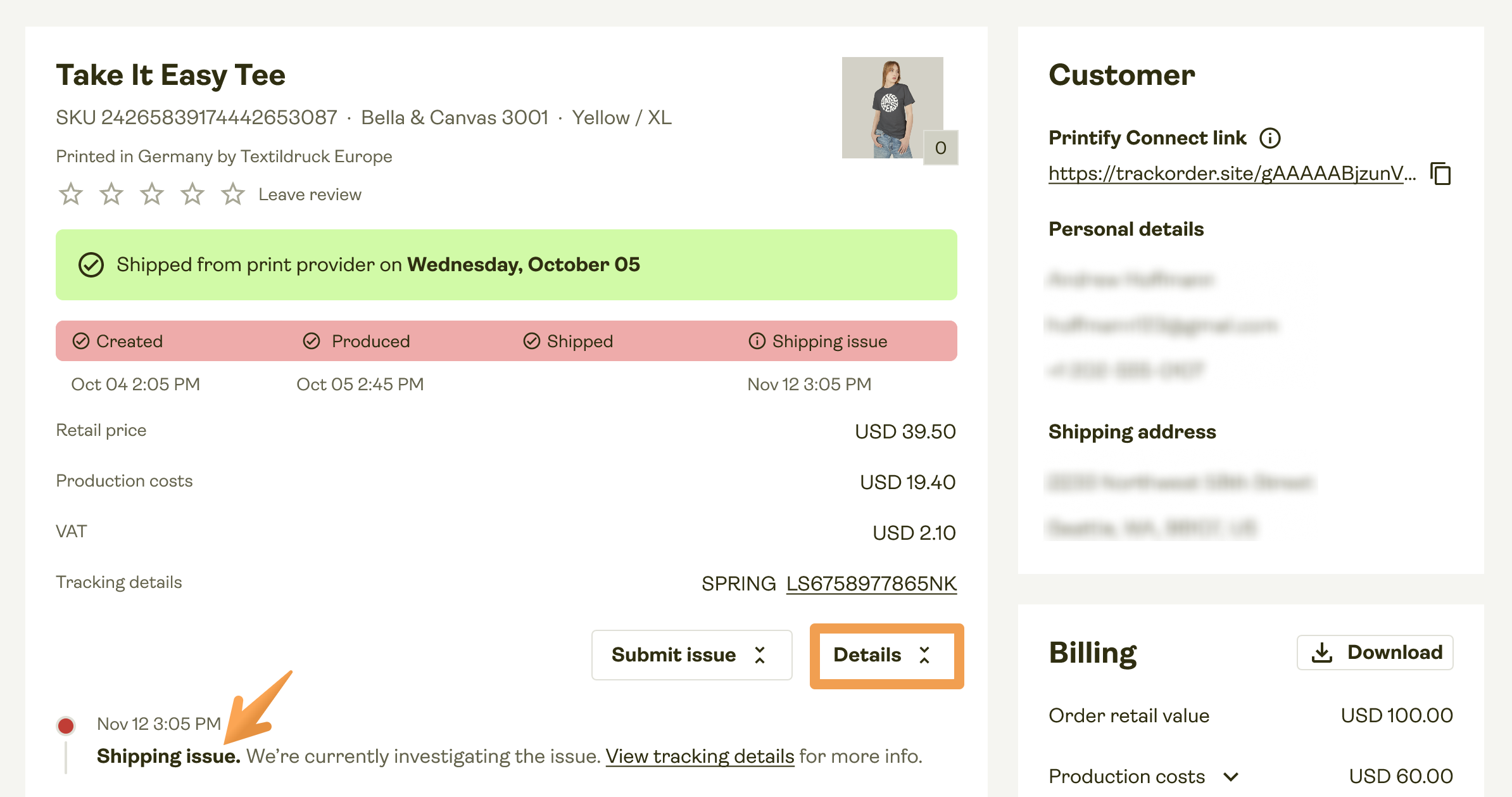This screenshot has height=797, width=1512.
Task: Click the View tracking details link
Action: click(700, 756)
